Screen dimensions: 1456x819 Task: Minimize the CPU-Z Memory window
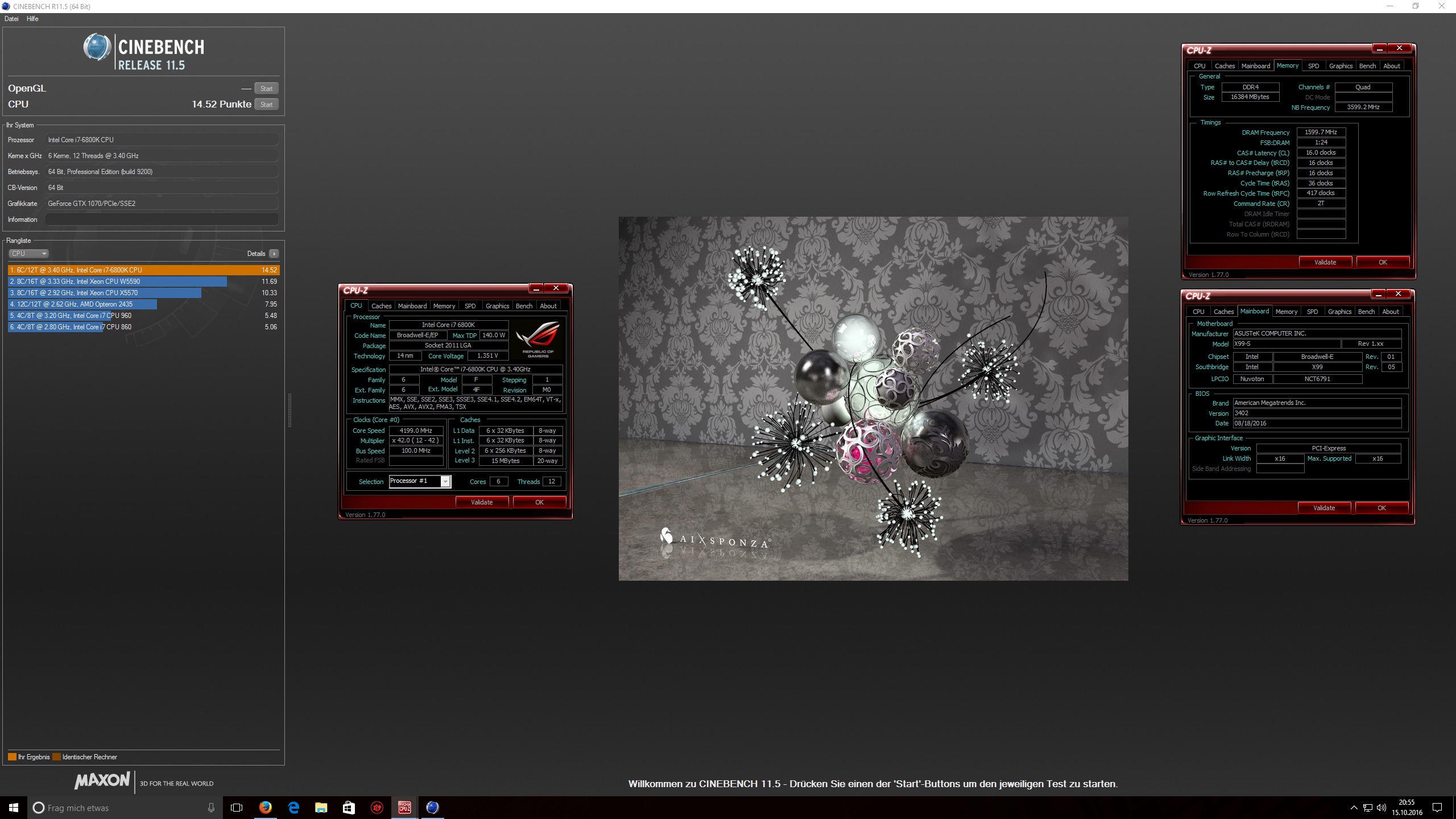click(1379, 48)
